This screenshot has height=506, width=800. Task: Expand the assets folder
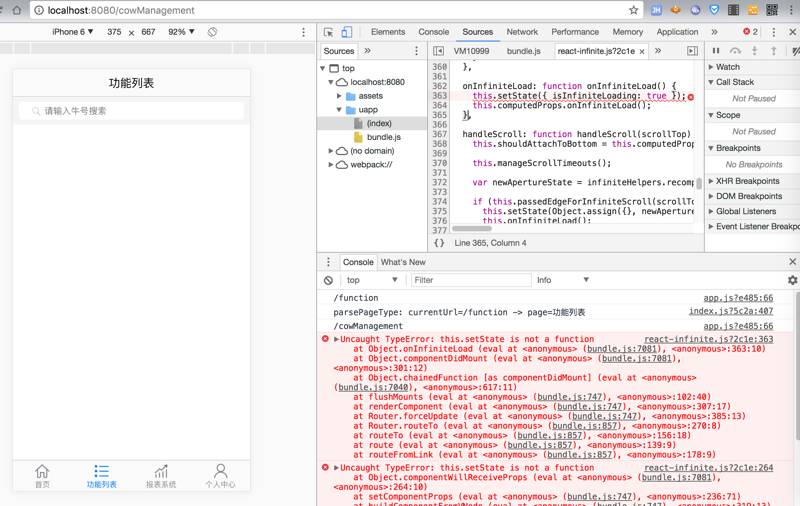click(x=339, y=96)
